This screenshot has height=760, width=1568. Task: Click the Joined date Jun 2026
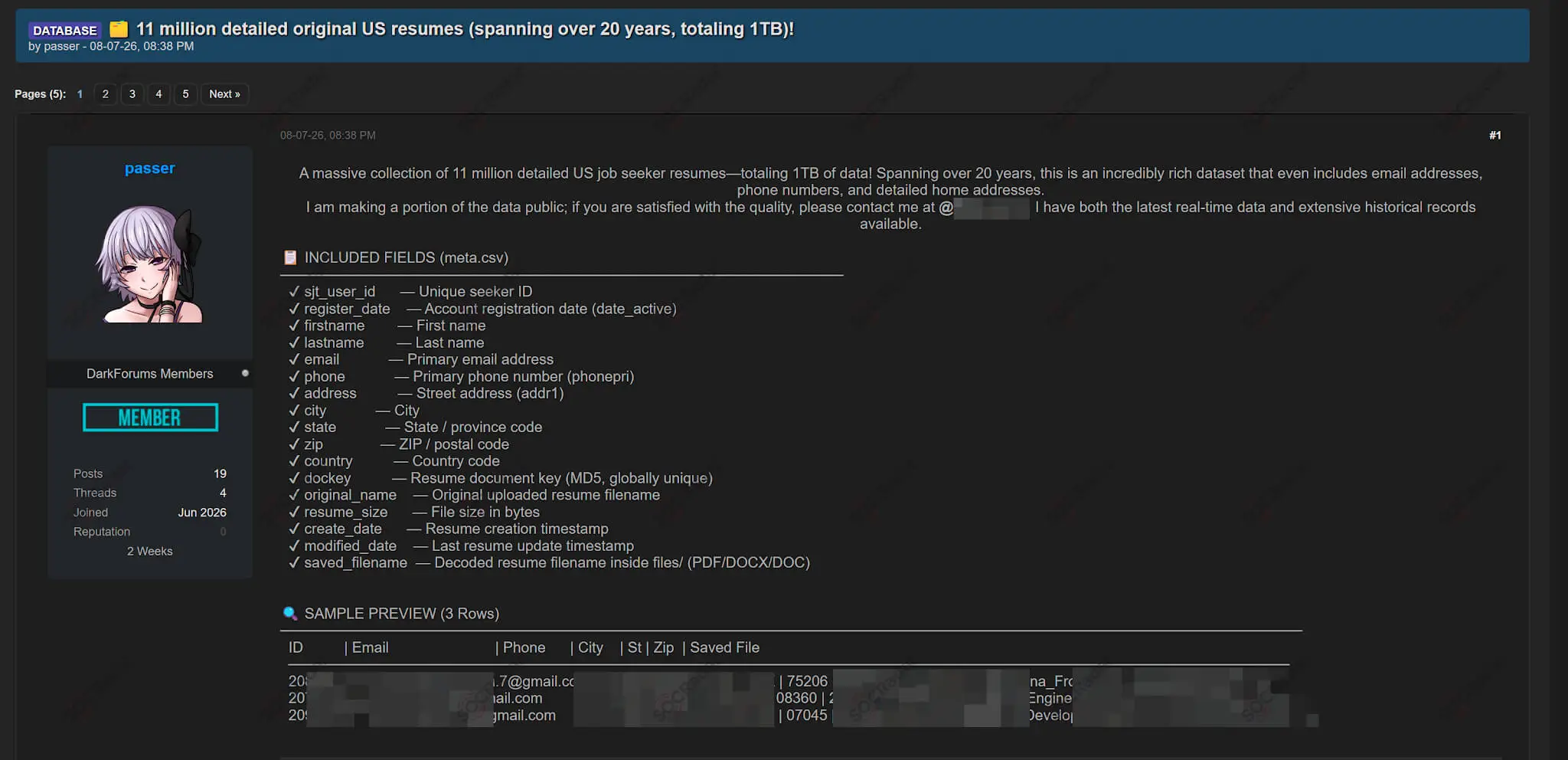pyautogui.click(x=202, y=513)
